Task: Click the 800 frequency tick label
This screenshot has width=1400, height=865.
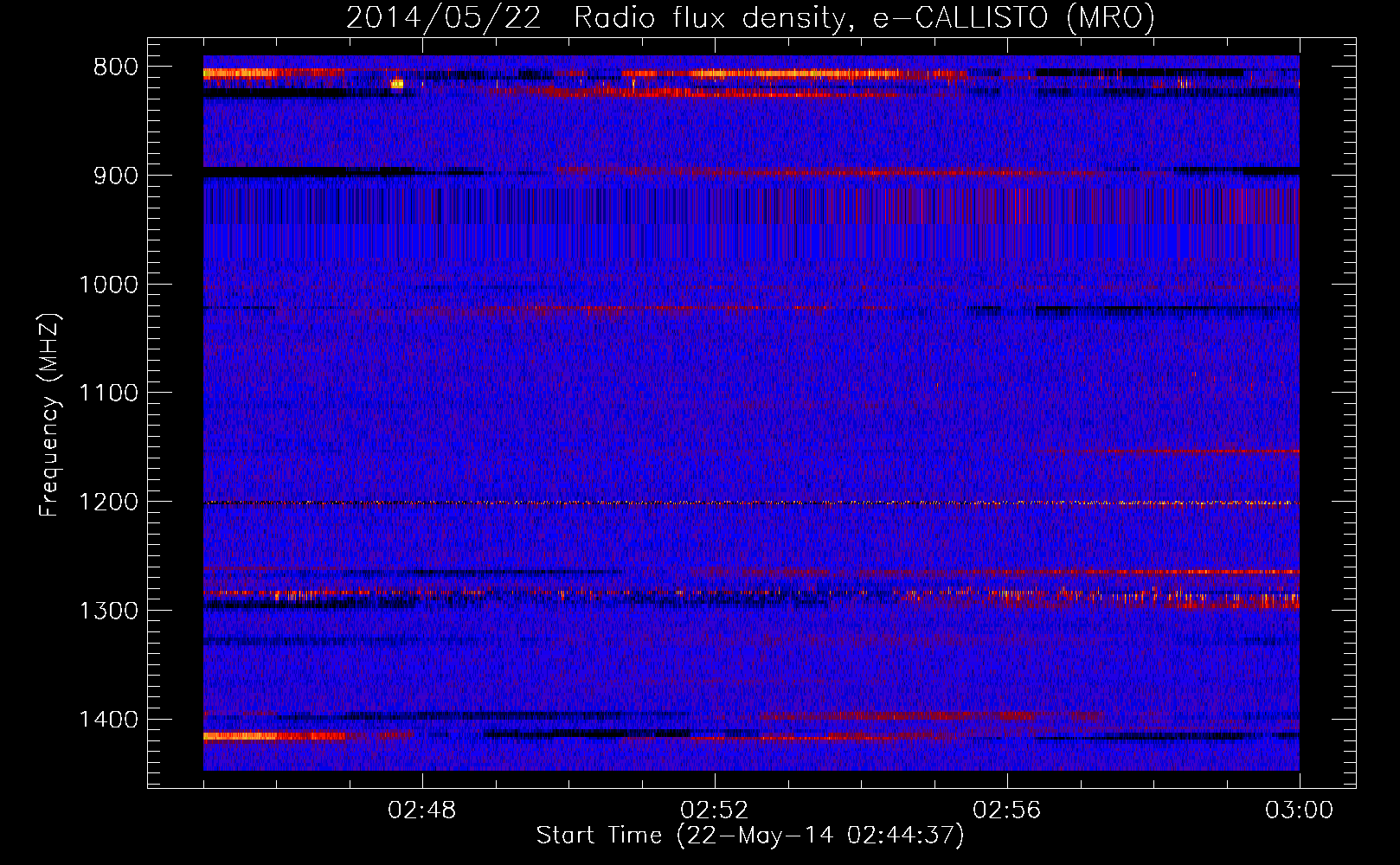Action: [116, 67]
